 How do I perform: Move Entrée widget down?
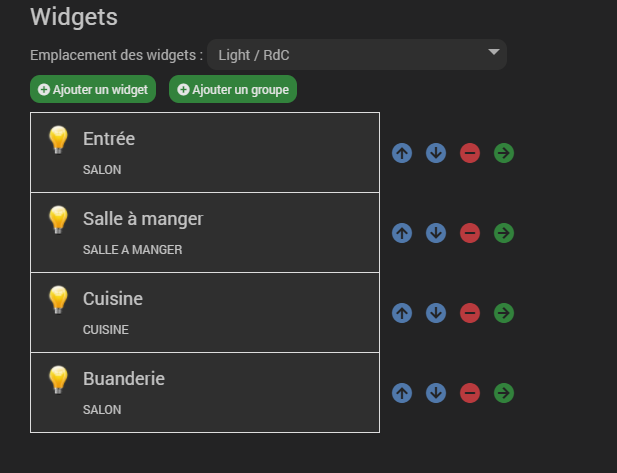pyautogui.click(x=436, y=153)
